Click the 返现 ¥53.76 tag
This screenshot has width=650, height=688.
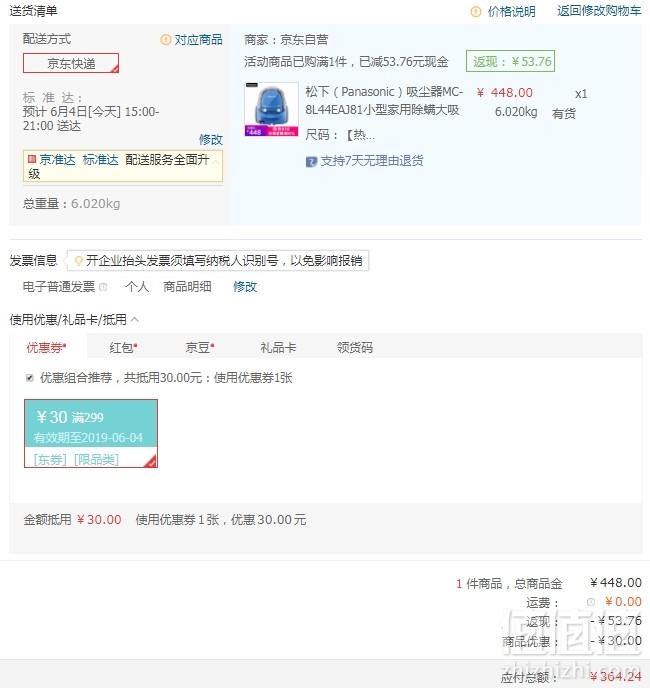pos(510,61)
